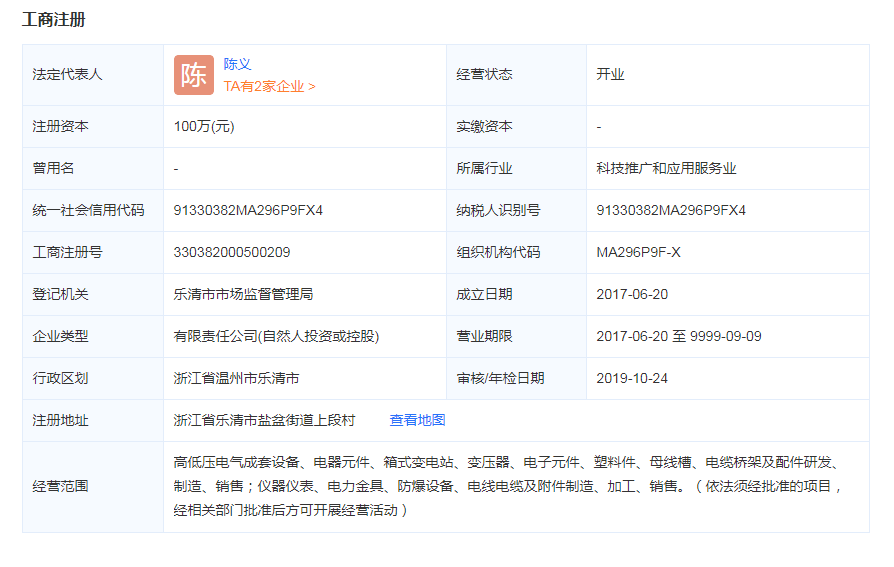Image resolution: width=894 pixels, height=567 pixels.
Task: Select the establishment date 2017-06-20
Action: coord(632,294)
